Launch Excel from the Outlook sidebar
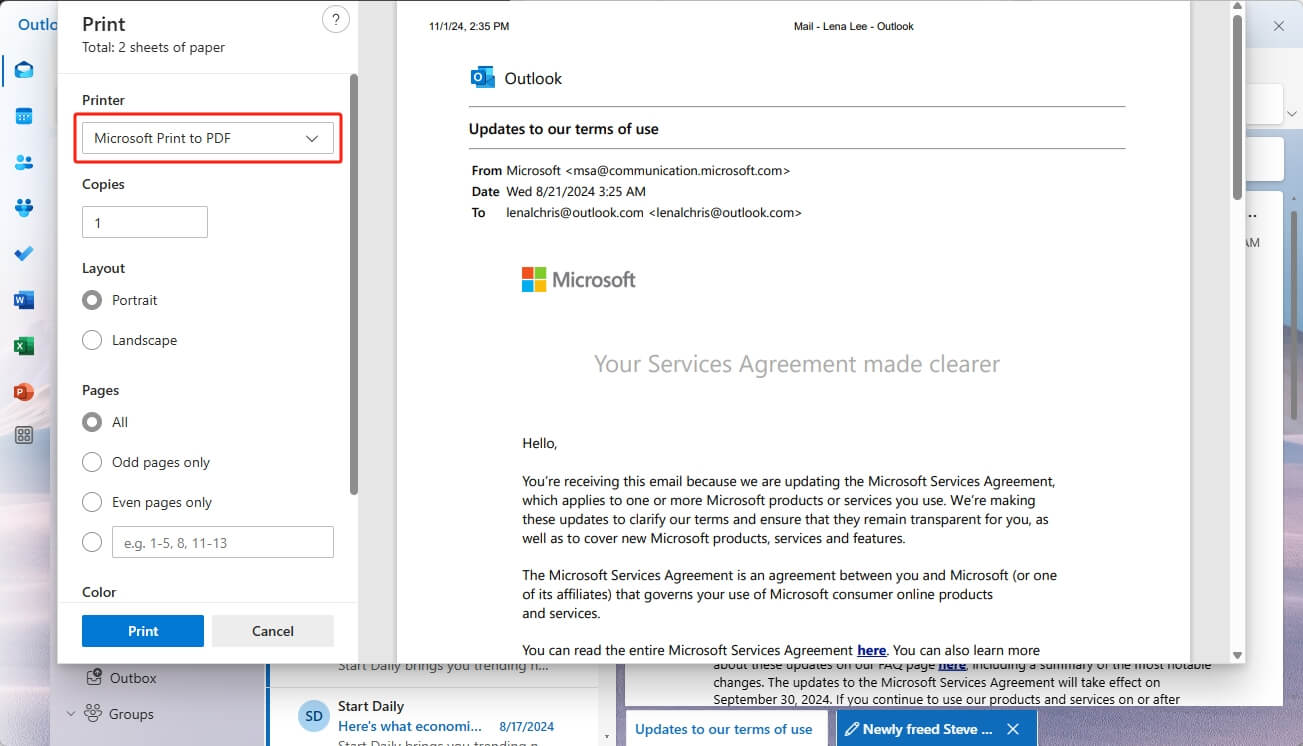The width and height of the screenshot is (1303, 746). 24,346
